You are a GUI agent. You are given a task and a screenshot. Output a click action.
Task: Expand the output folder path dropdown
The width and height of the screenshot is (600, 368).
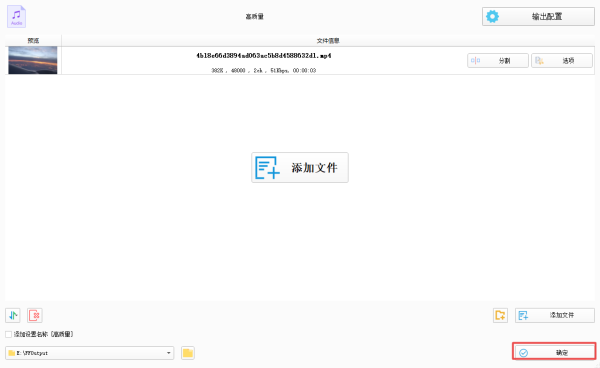pos(168,353)
